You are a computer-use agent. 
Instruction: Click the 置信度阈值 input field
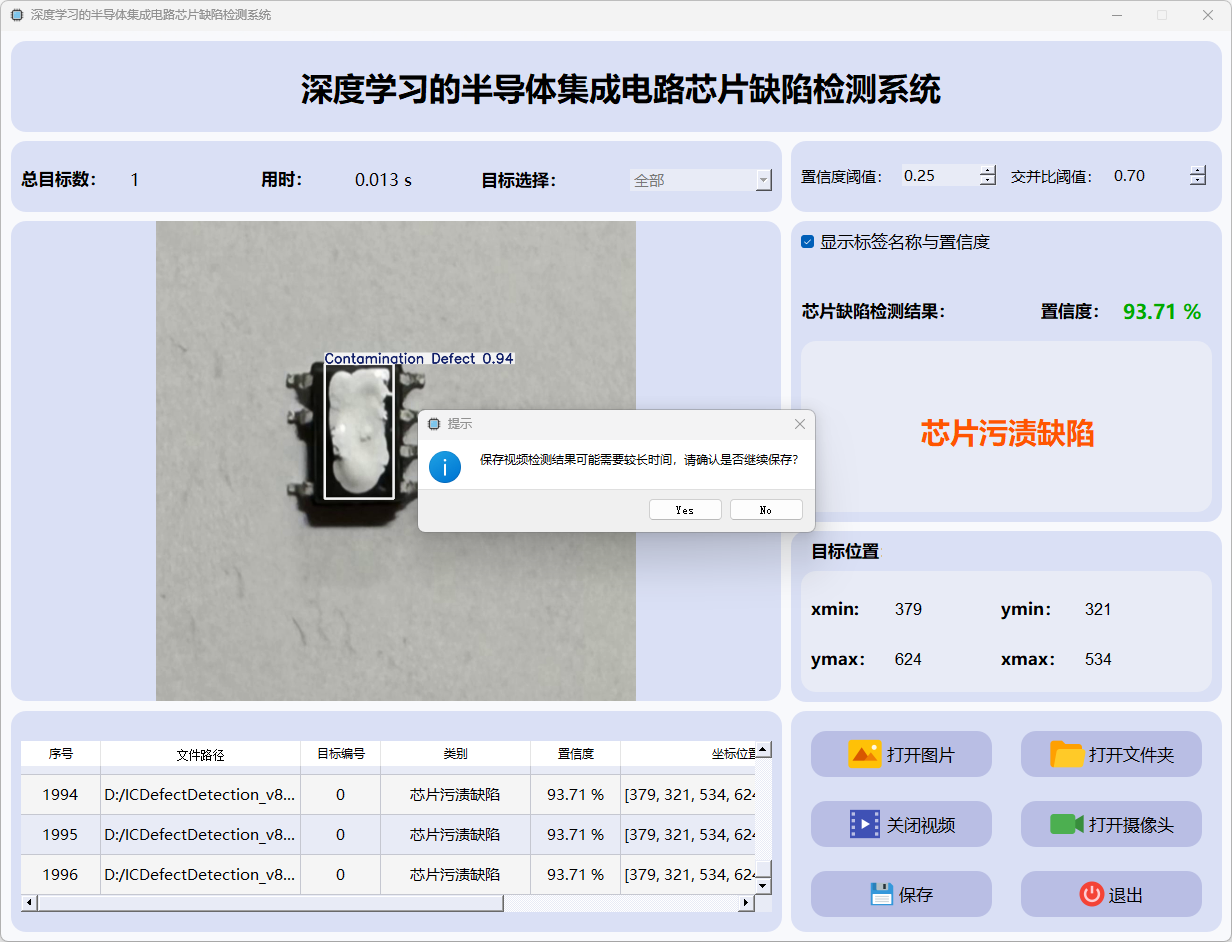[x=938, y=176]
